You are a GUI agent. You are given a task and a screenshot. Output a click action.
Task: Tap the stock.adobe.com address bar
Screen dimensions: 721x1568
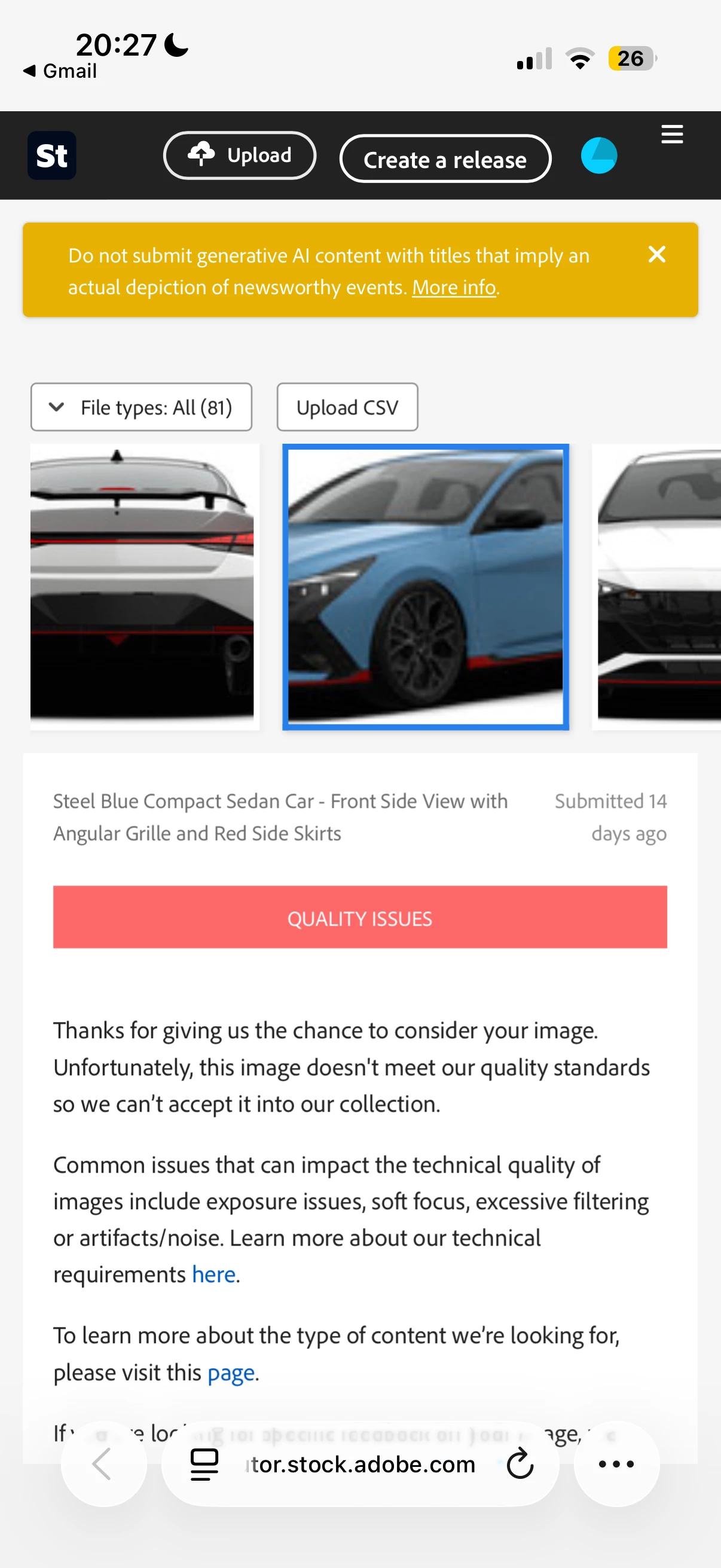(x=362, y=1464)
